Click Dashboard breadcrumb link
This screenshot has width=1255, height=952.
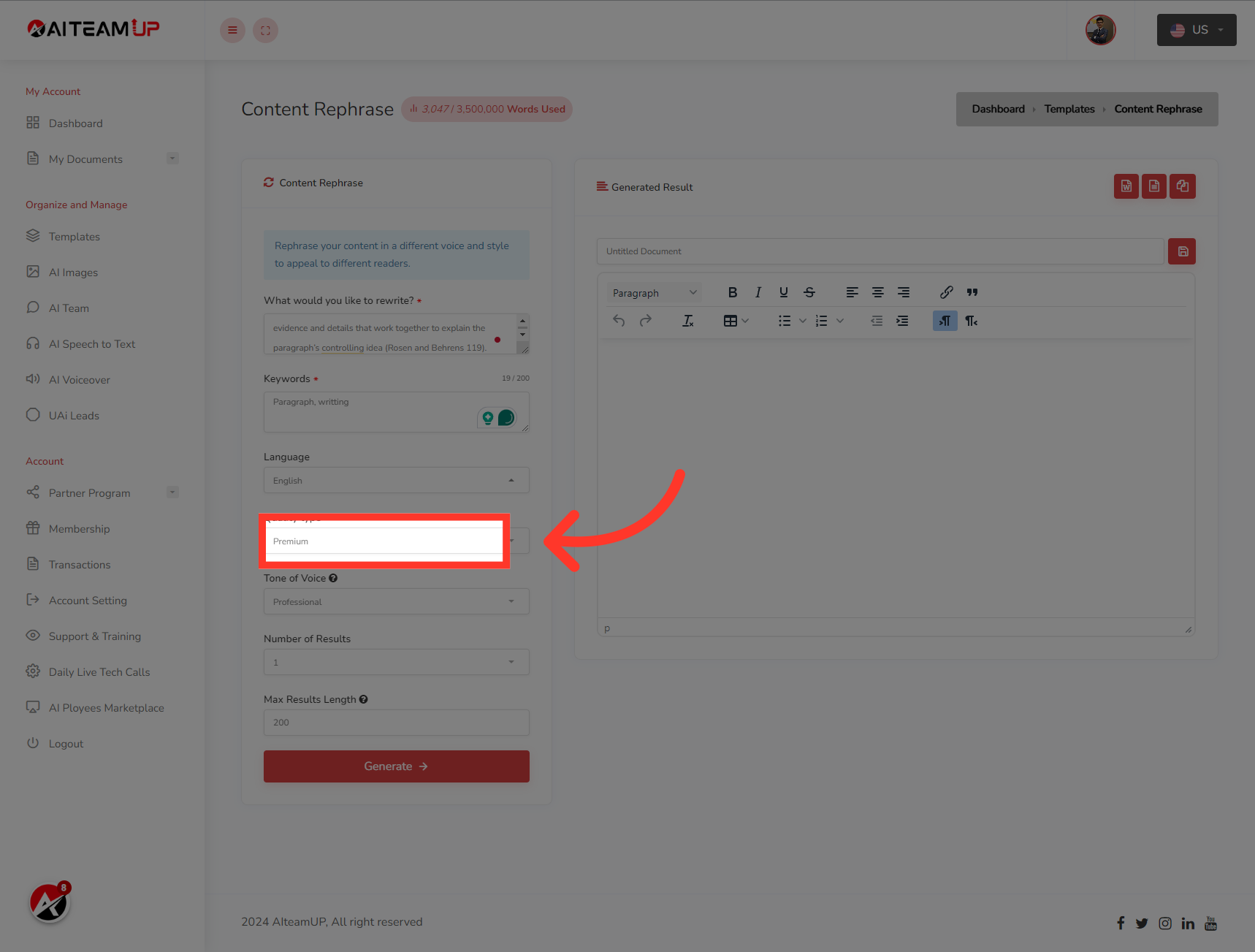point(998,109)
